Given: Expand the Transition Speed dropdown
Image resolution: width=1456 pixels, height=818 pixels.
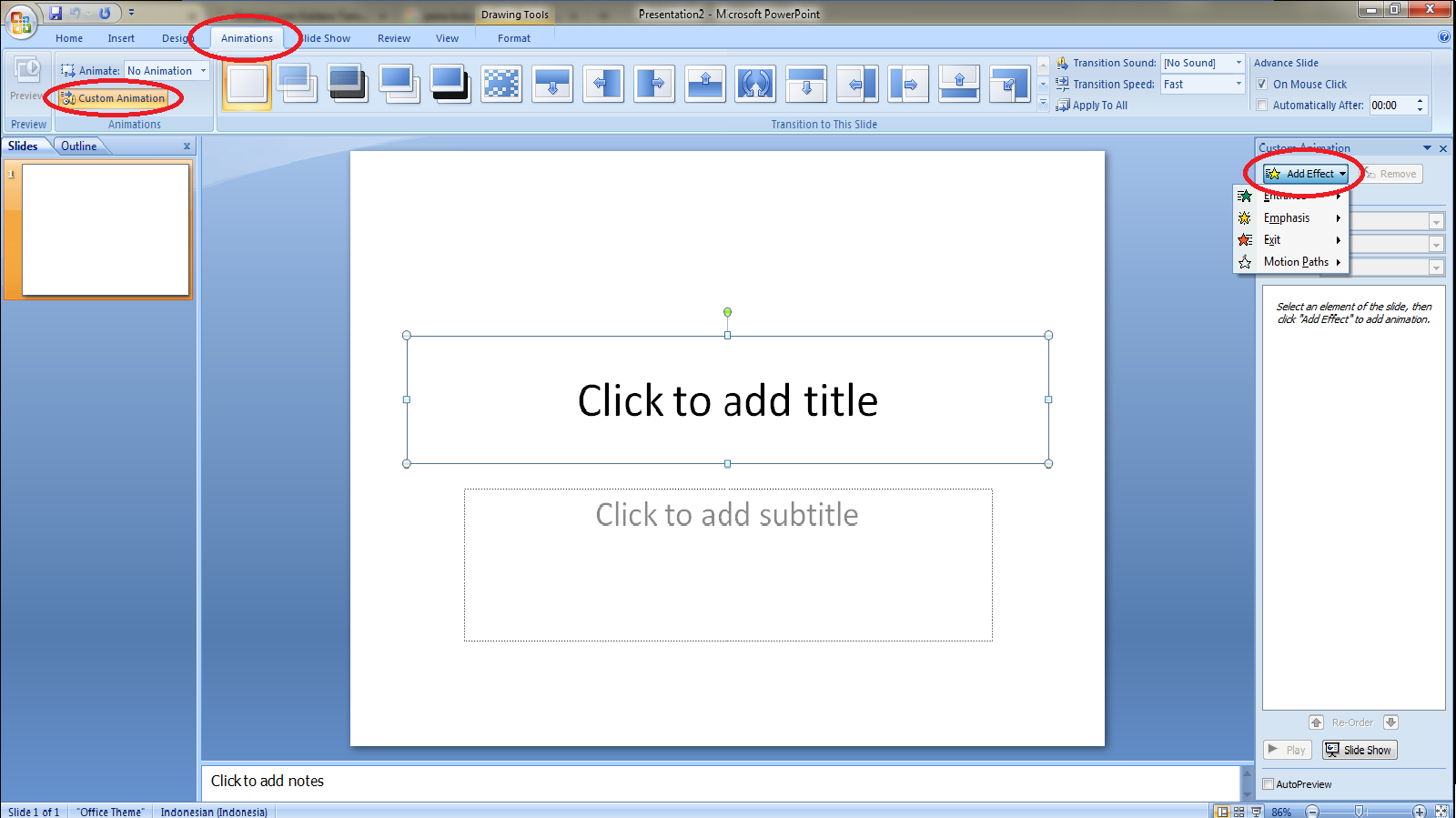Looking at the screenshot, I should click(1239, 85).
